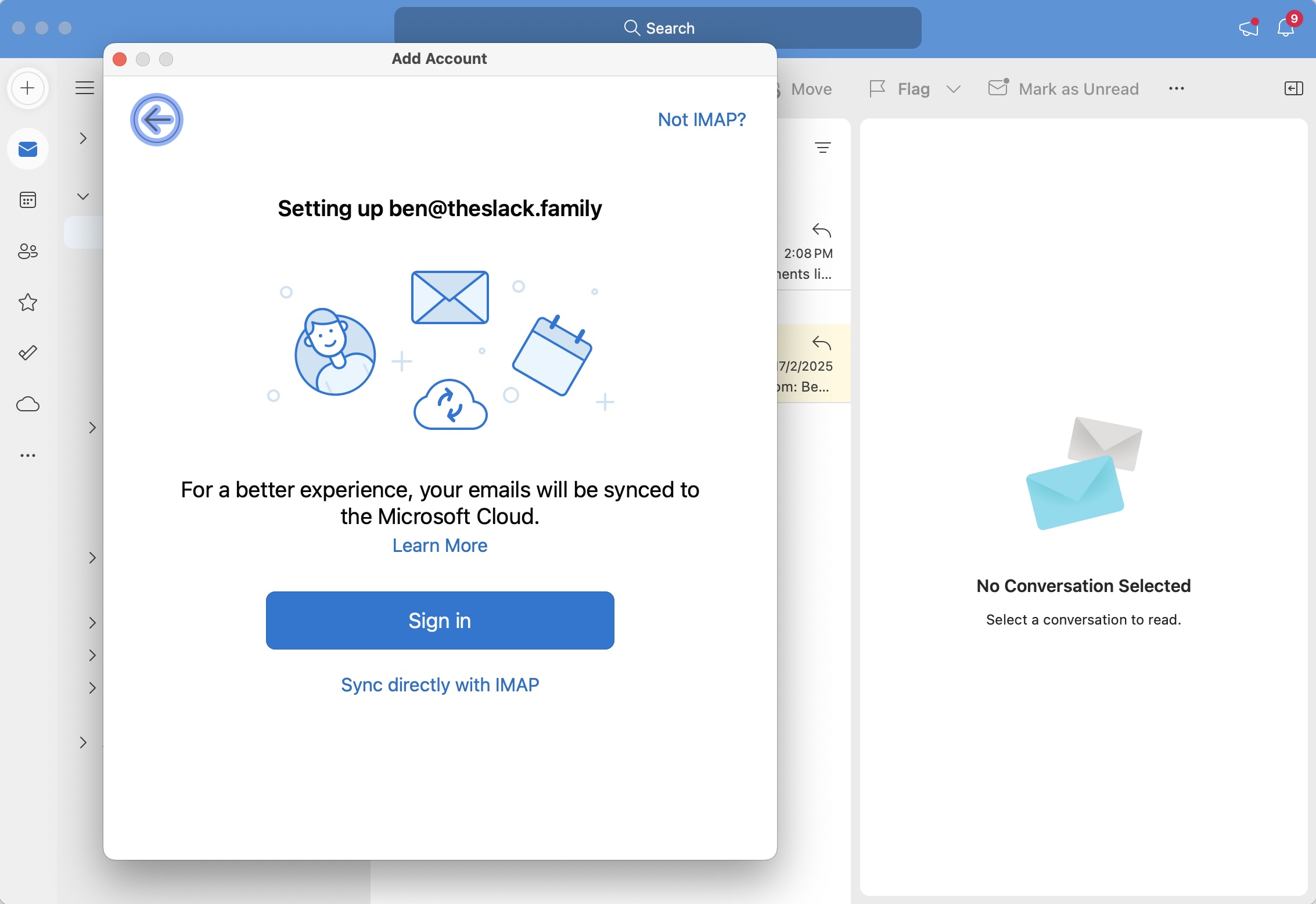Collapse the expanded folder chevron beside the Calendar icon
Viewport: 1316px width, 904px height.
pos(83,196)
